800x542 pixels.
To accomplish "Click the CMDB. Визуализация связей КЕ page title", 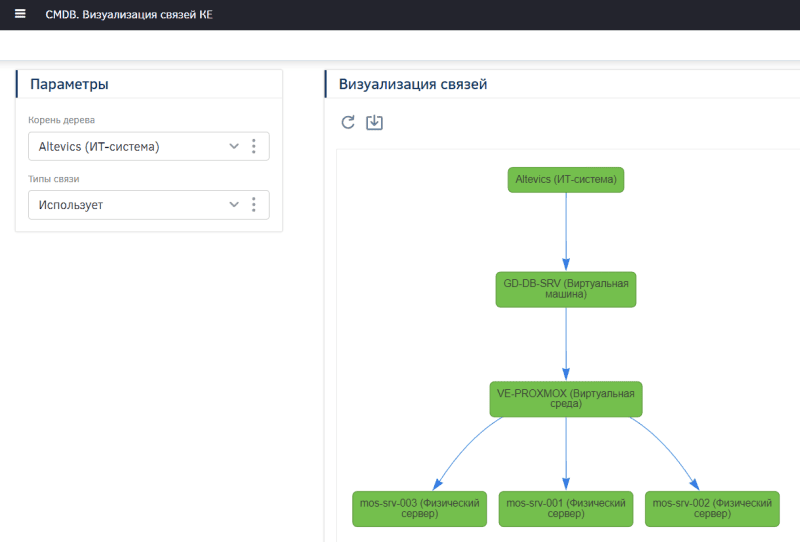I will click(129, 15).
